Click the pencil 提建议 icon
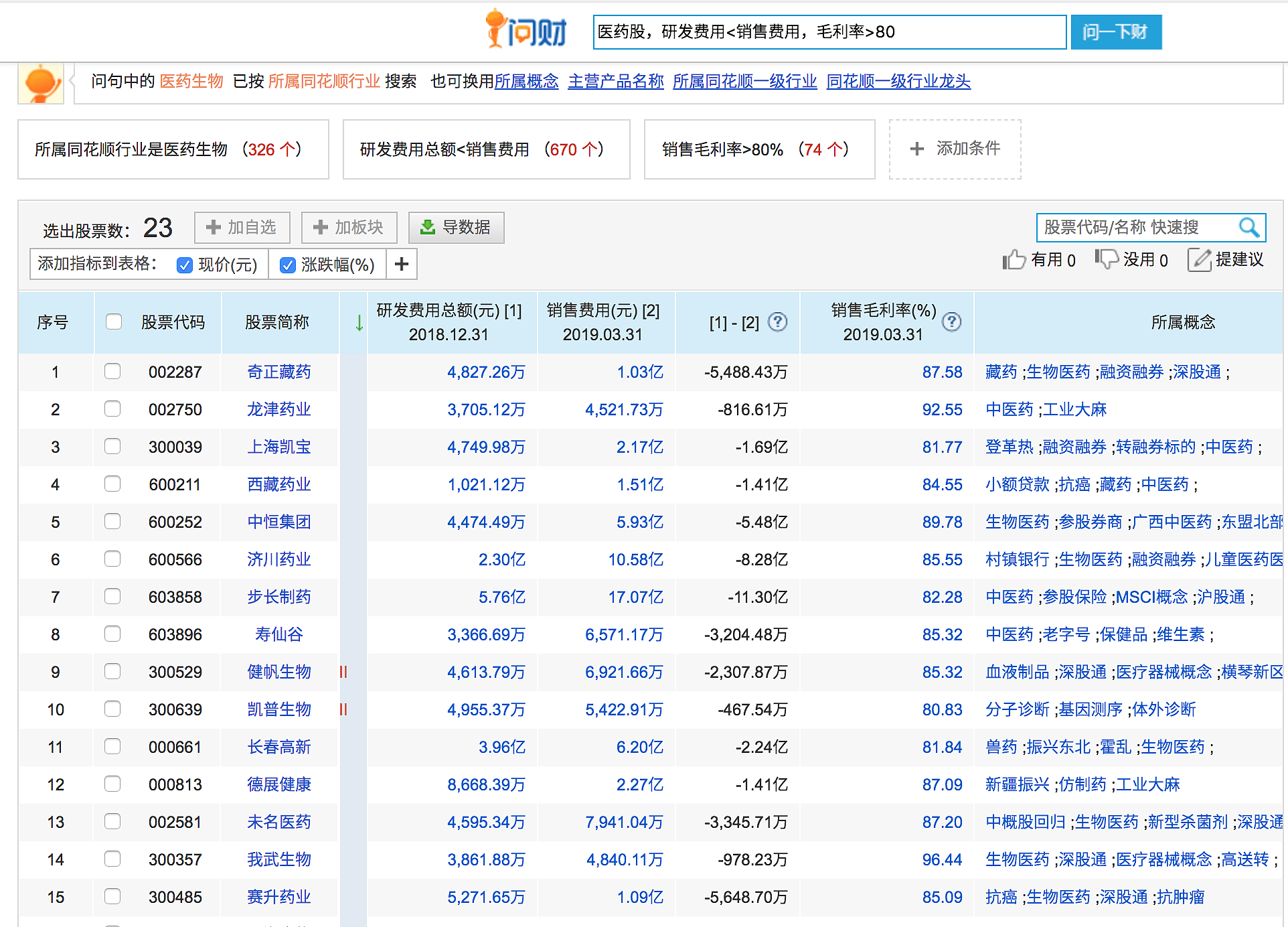The image size is (1288, 927). point(1199,260)
